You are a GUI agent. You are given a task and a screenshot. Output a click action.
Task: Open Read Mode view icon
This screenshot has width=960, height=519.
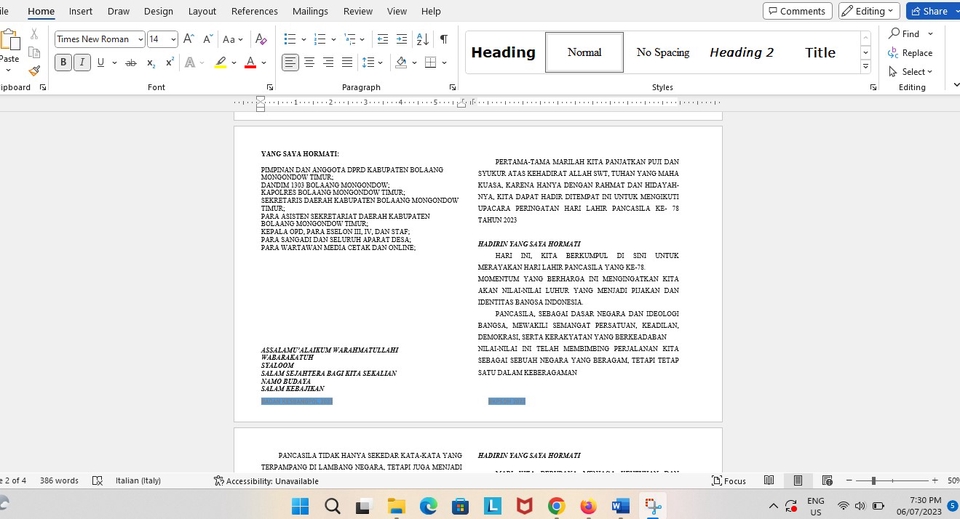(x=769, y=480)
